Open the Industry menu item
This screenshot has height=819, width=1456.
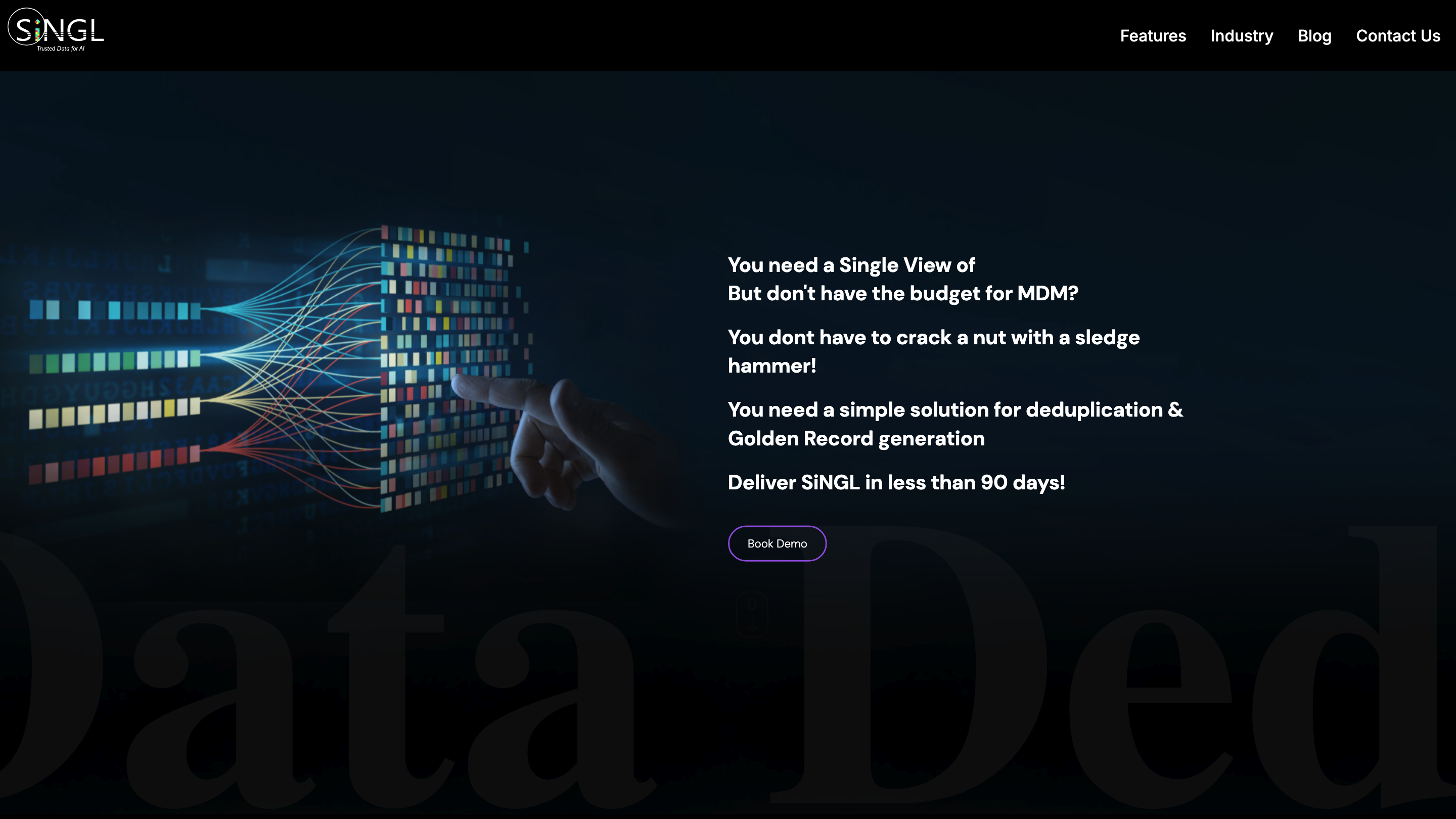click(1241, 36)
